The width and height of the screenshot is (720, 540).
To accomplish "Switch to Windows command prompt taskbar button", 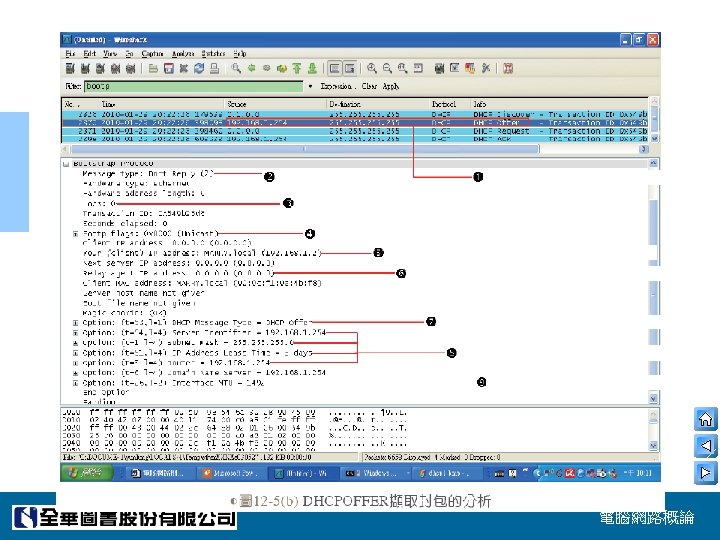I will [375, 473].
